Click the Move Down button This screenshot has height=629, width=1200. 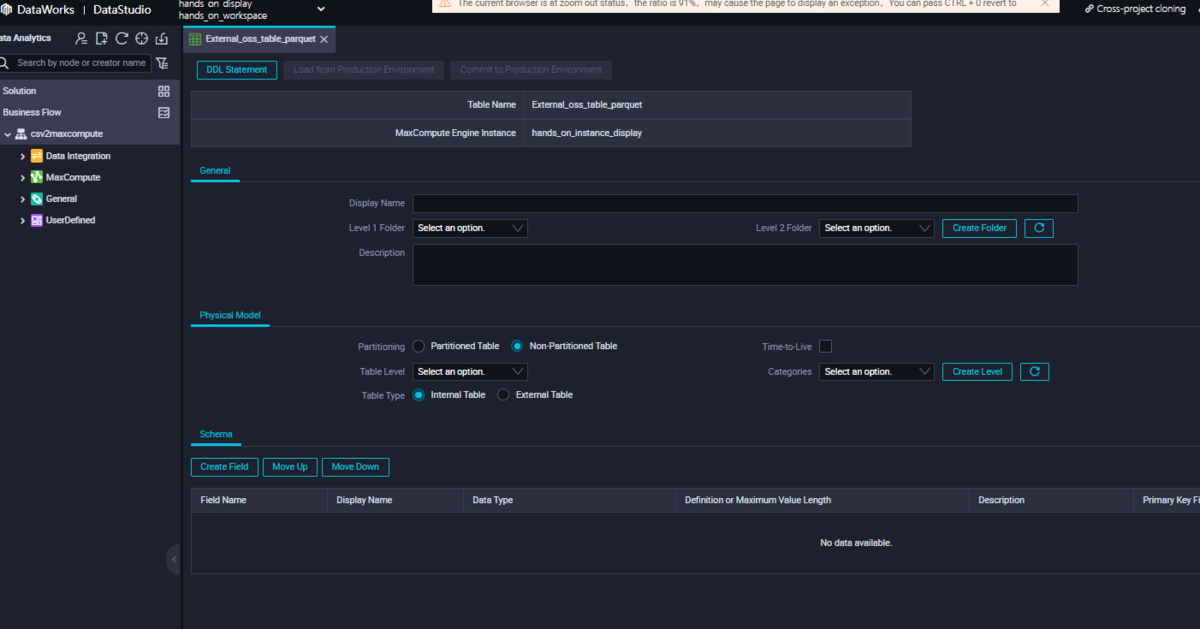point(355,467)
